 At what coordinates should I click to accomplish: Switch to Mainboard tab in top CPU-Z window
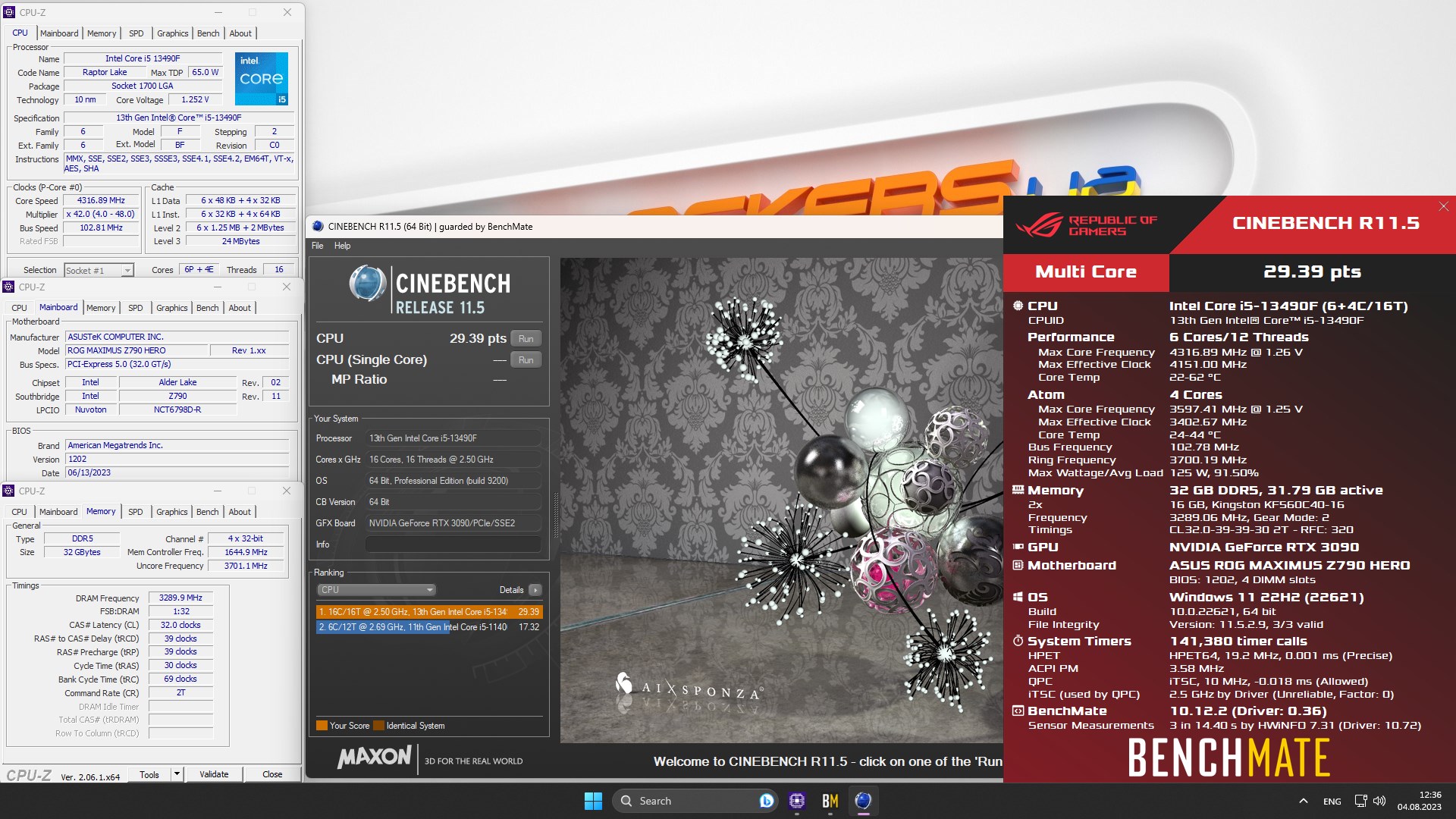pos(59,33)
